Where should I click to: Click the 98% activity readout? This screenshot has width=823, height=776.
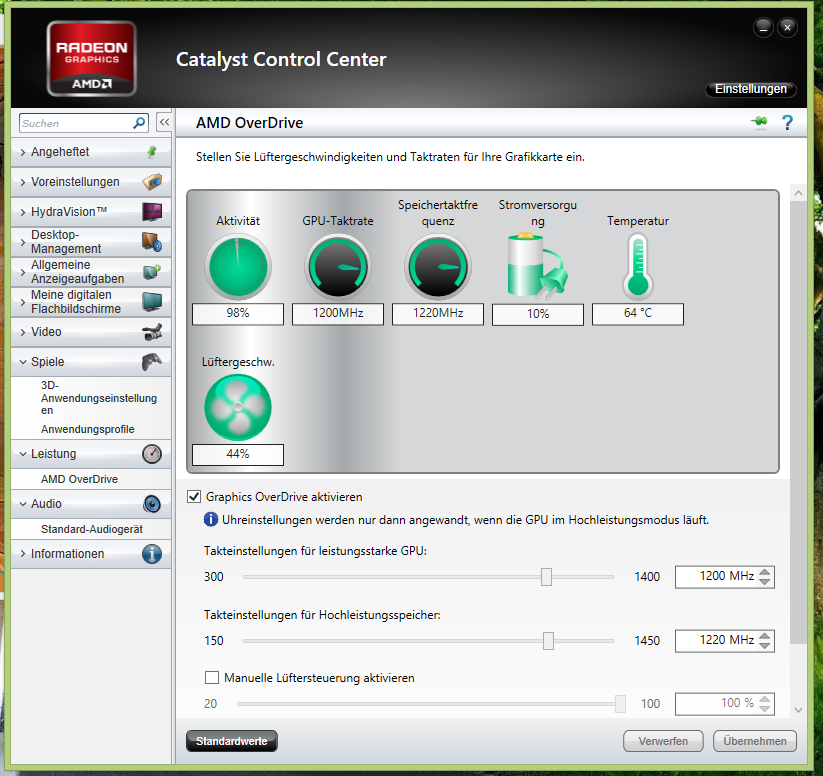click(x=238, y=313)
